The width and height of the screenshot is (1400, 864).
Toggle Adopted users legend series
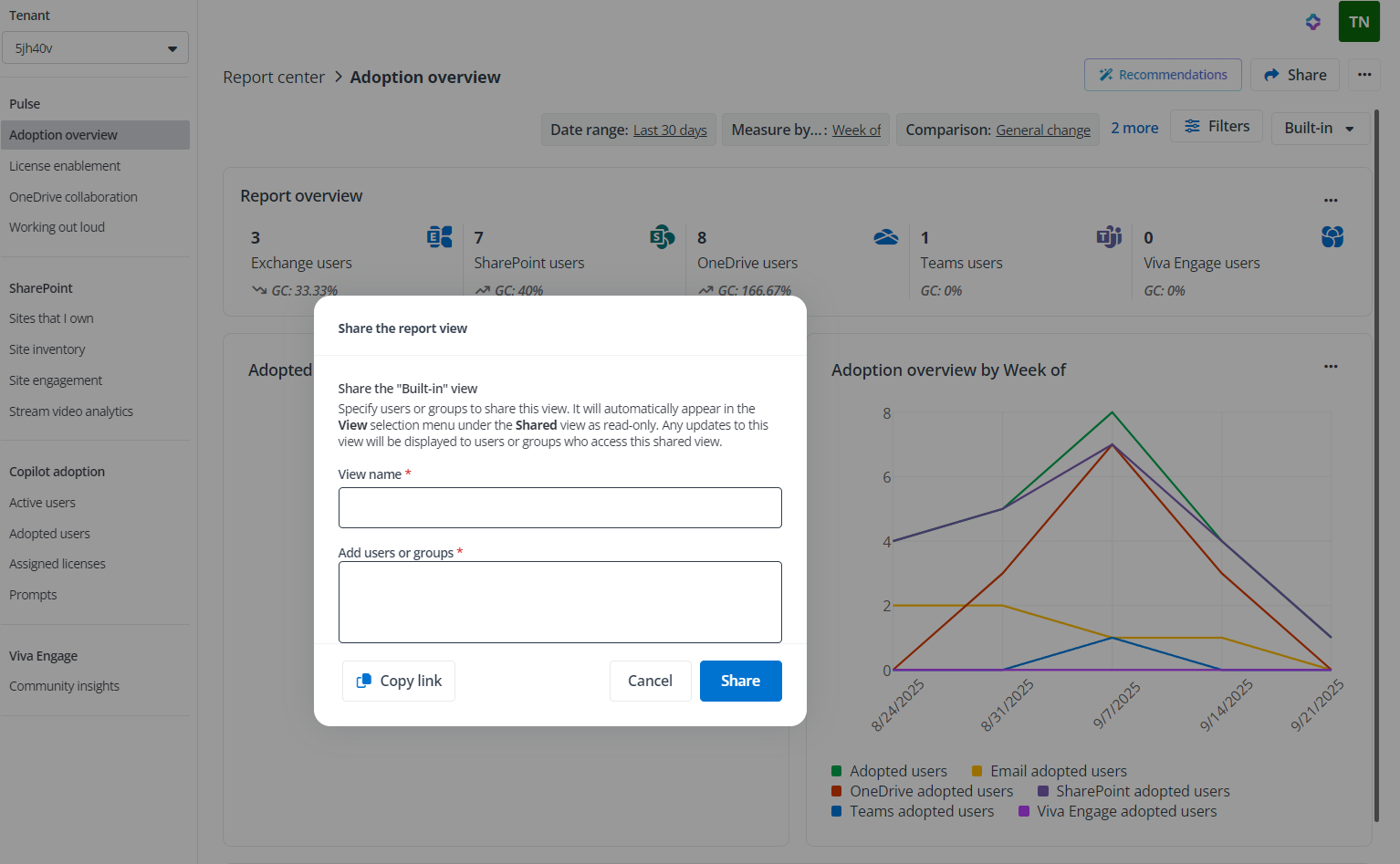pos(889,771)
